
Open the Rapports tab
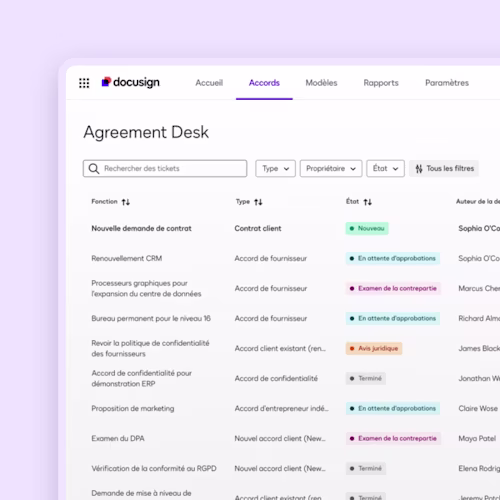point(381,83)
